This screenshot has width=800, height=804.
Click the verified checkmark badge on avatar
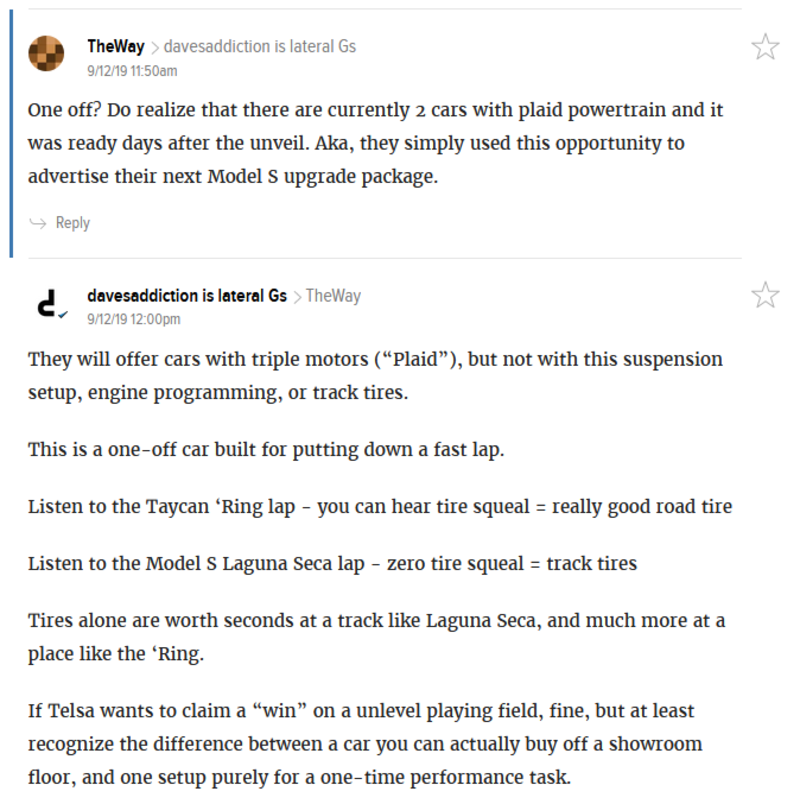(x=63, y=315)
